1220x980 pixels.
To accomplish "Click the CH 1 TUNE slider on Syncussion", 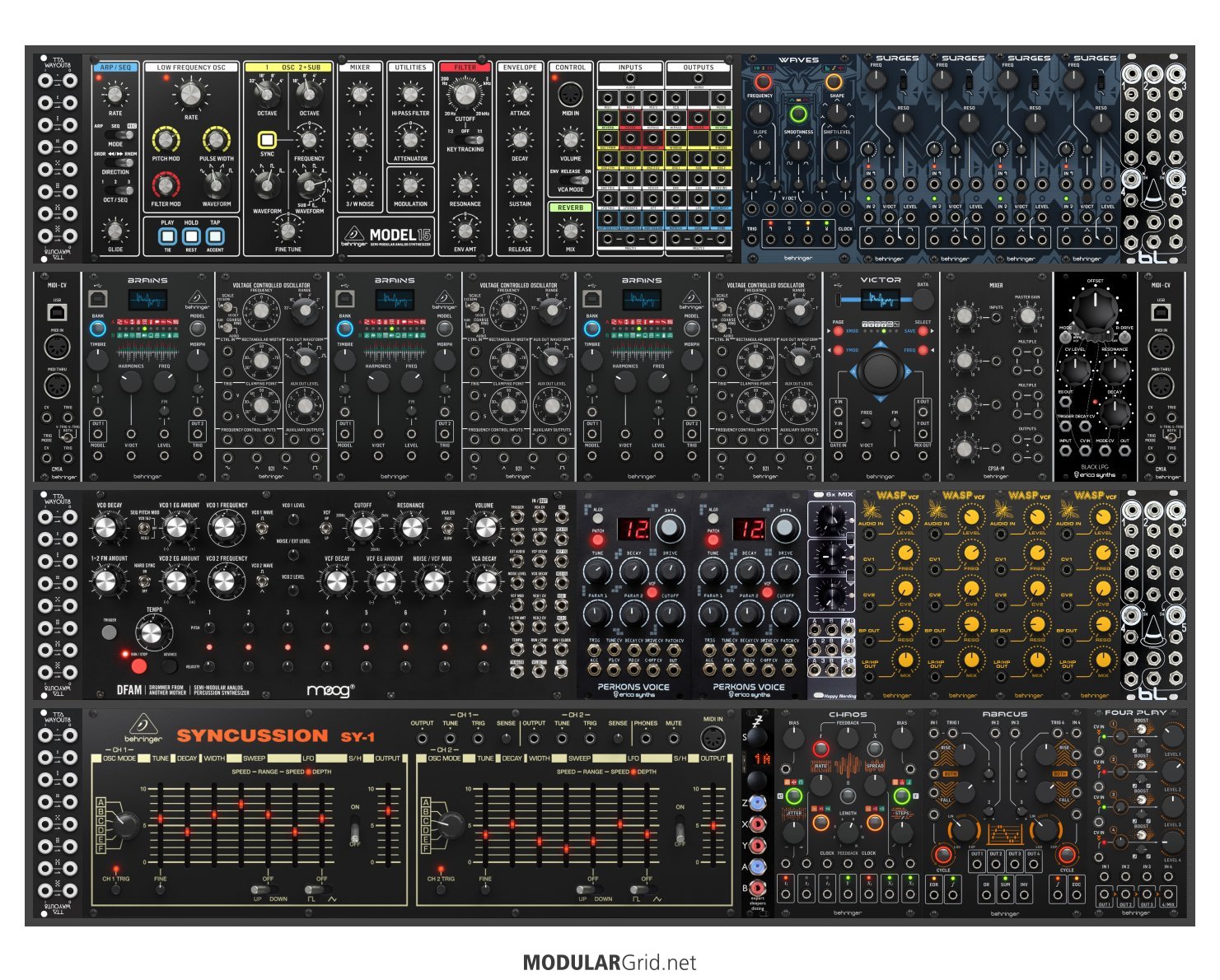I will coord(160,824).
